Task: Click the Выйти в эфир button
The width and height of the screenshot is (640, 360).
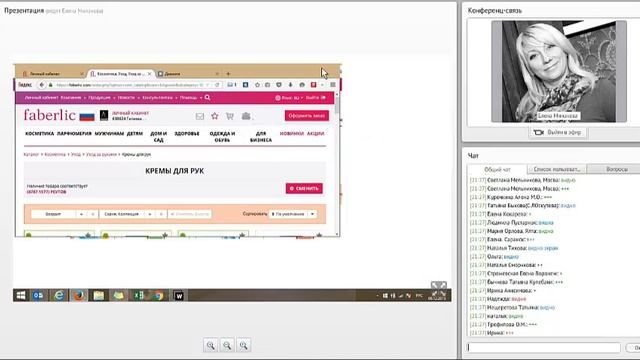Action: (x=558, y=133)
